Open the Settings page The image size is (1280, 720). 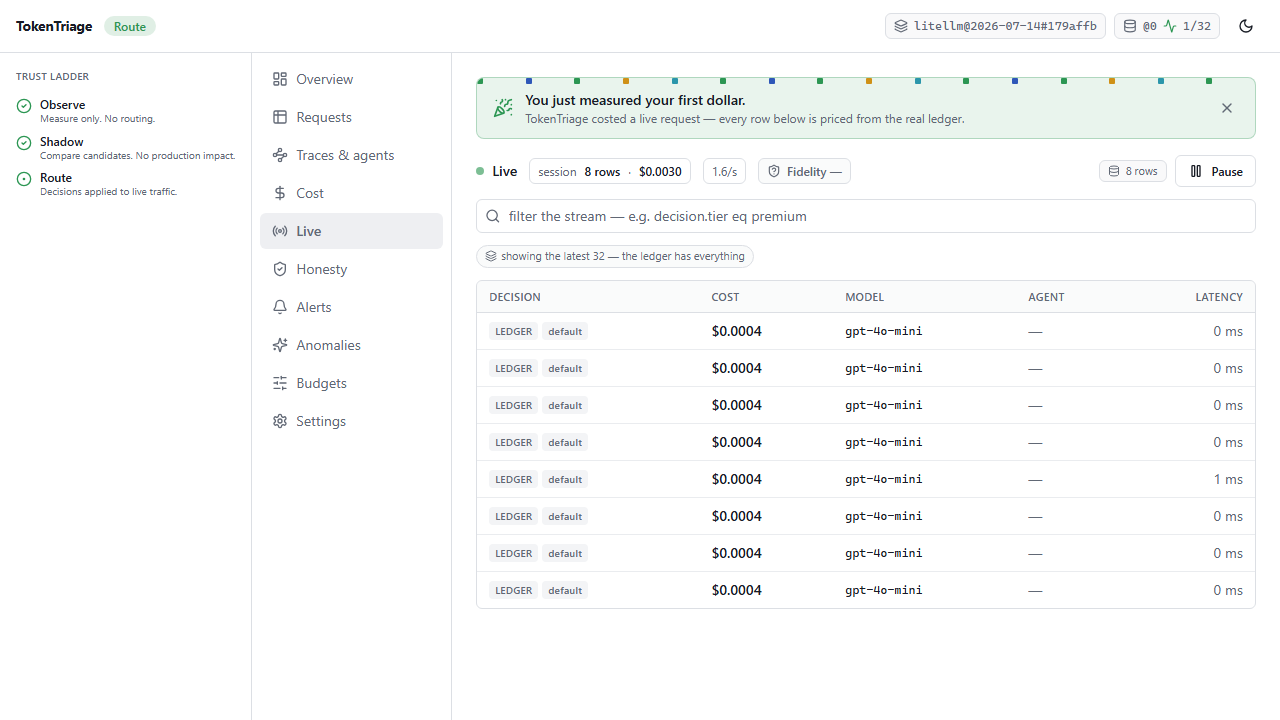[351, 421]
